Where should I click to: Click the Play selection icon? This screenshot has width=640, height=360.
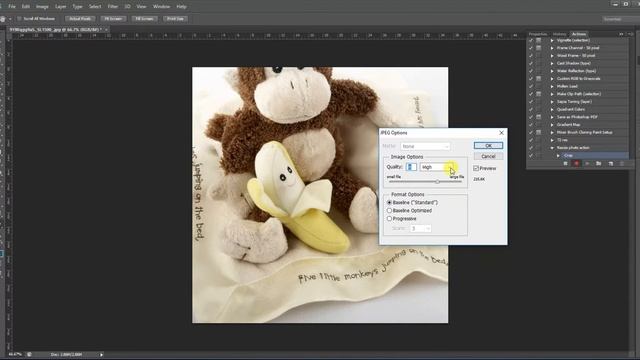click(587, 164)
